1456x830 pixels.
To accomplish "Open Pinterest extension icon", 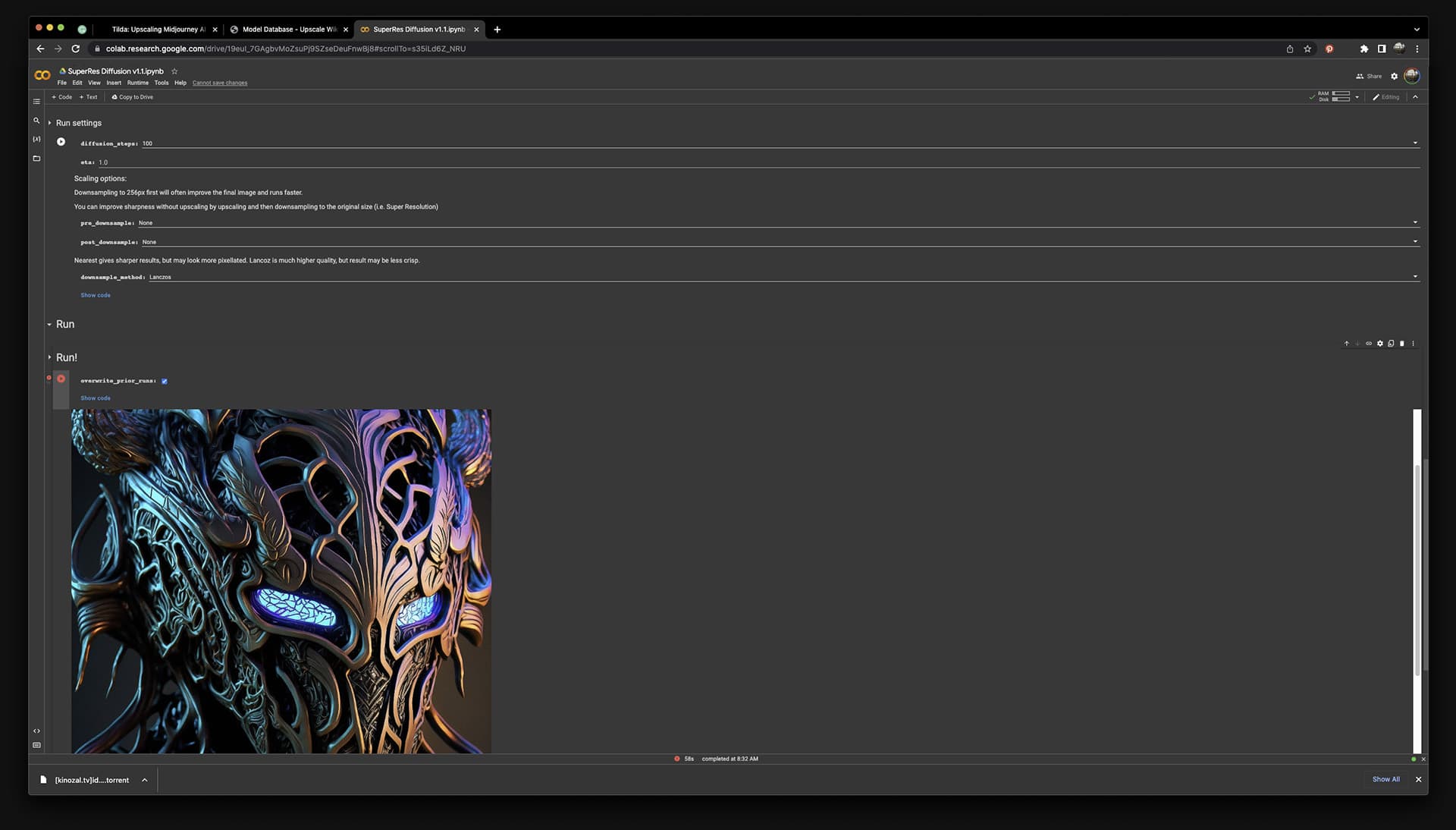I will [x=1329, y=49].
